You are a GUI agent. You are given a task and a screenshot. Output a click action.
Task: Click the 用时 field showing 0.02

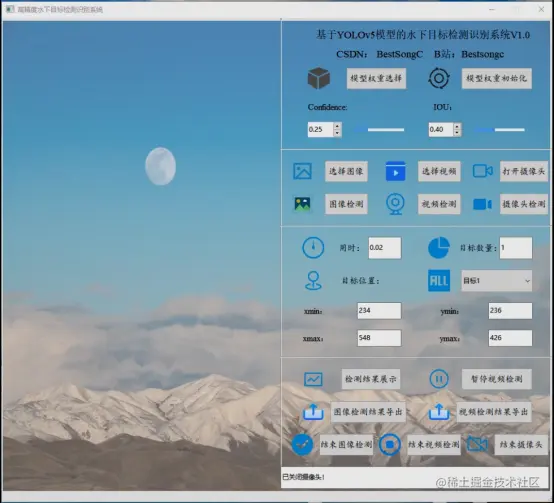385,248
